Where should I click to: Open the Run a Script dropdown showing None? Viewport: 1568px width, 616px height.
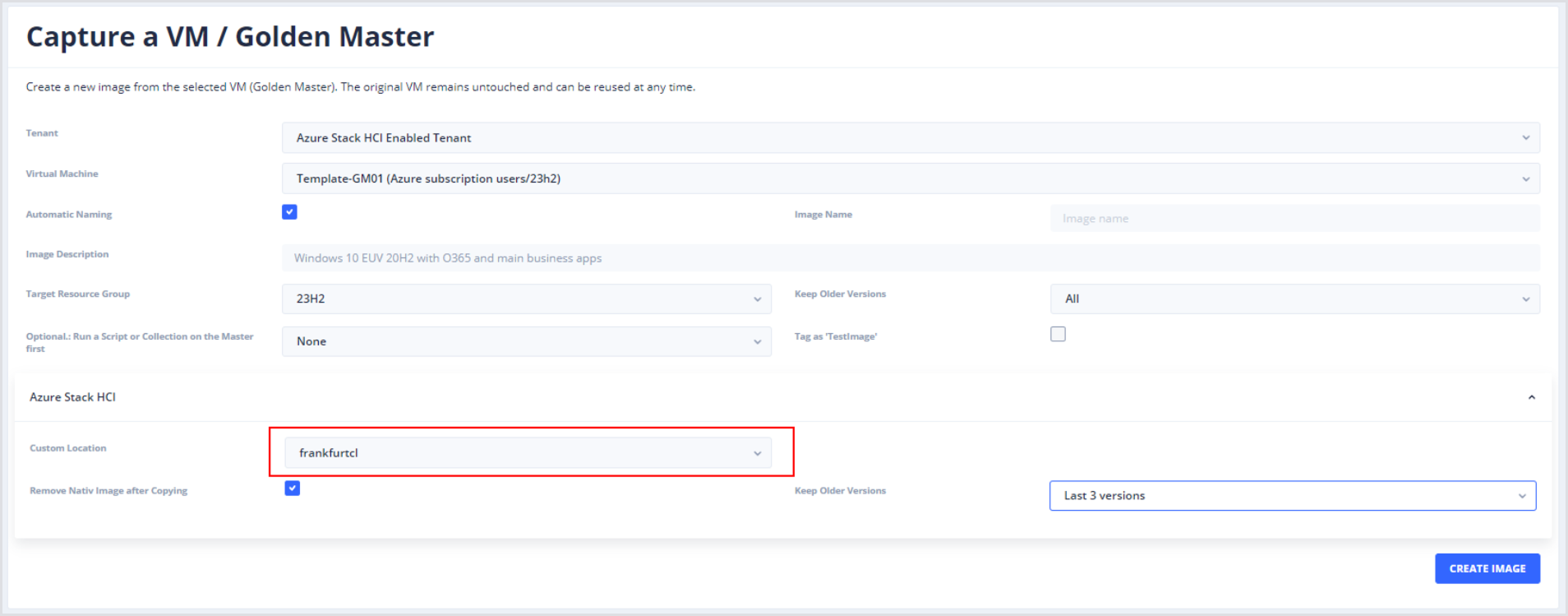point(526,341)
